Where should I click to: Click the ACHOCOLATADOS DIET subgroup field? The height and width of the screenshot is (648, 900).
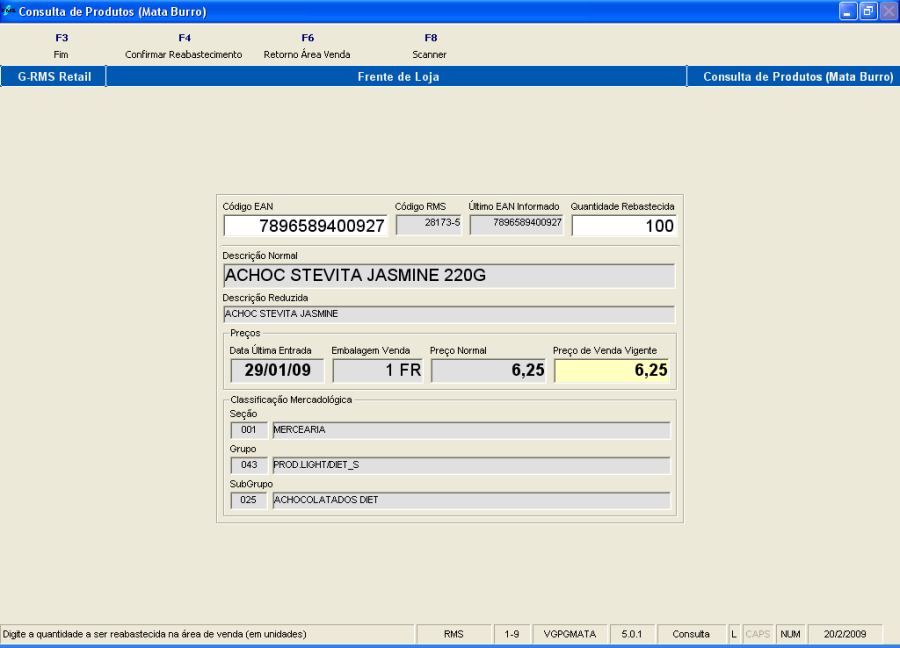(471, 500)
